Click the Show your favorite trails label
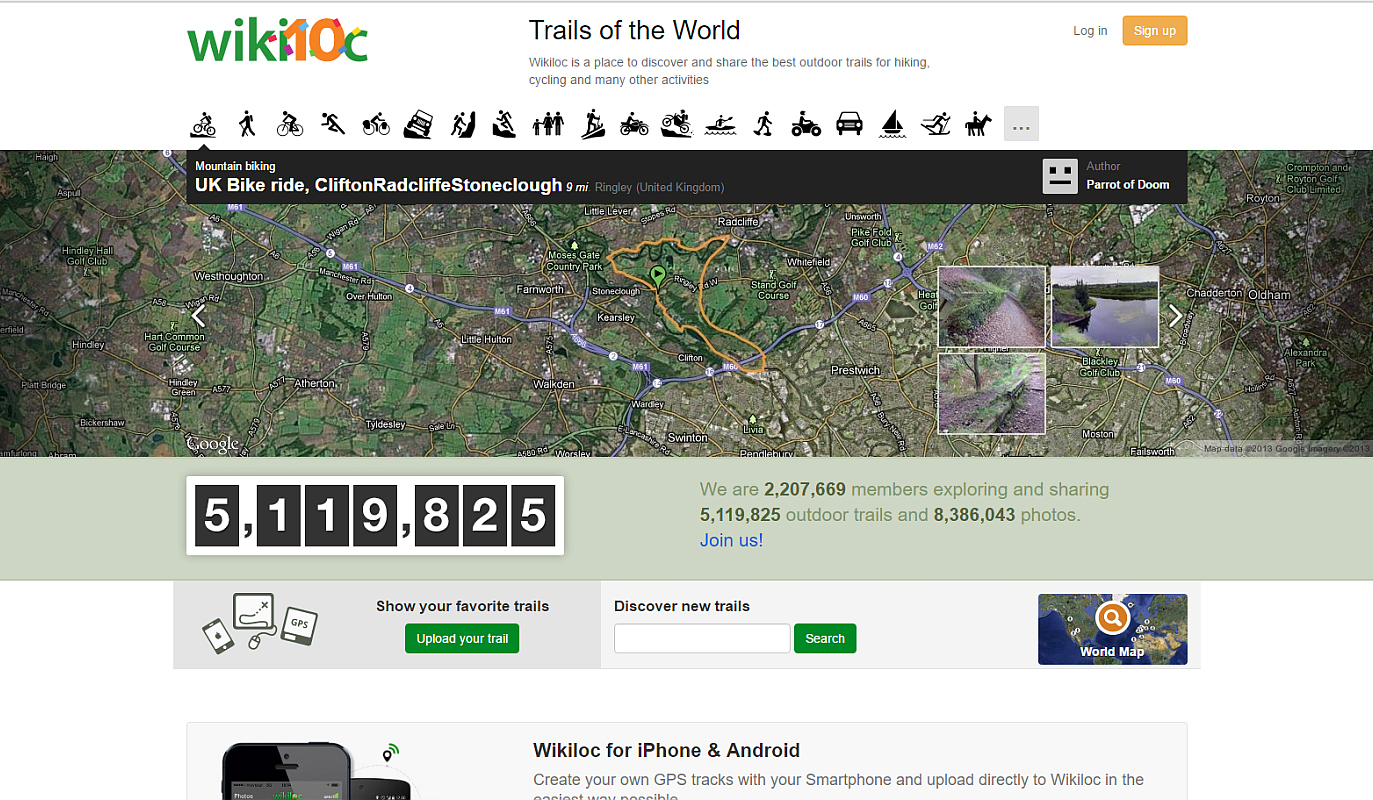The image size is (1373, 800). (x=462, y=606)
